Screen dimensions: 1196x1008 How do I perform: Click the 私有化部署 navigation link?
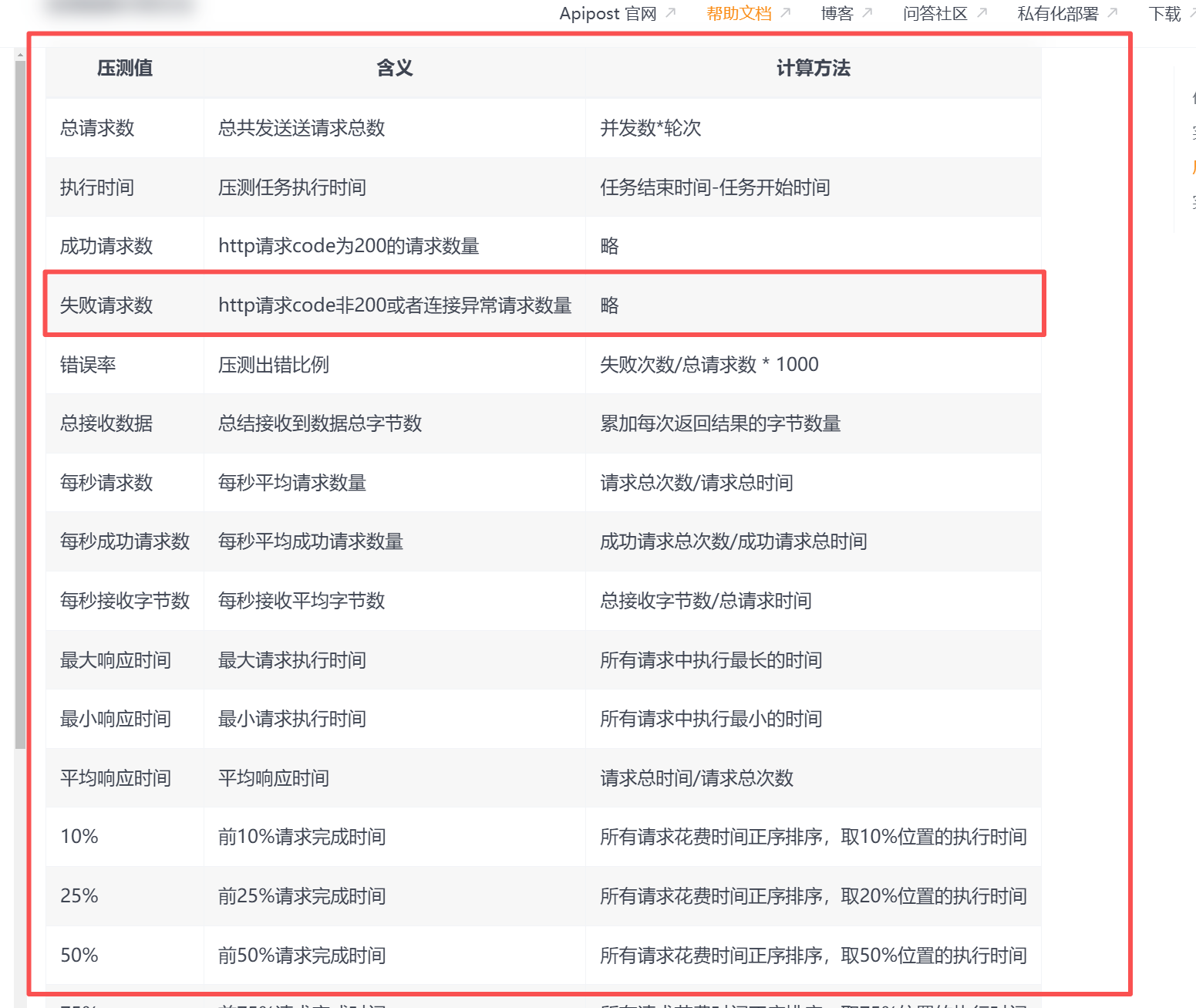[1056, 13]
